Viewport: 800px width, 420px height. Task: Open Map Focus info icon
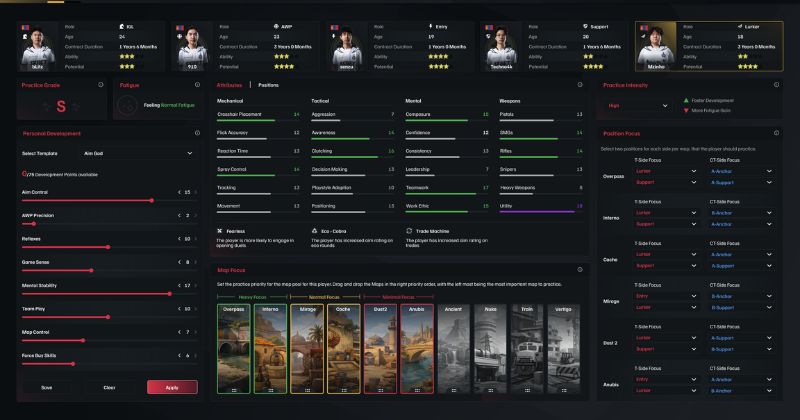point(580,269)
